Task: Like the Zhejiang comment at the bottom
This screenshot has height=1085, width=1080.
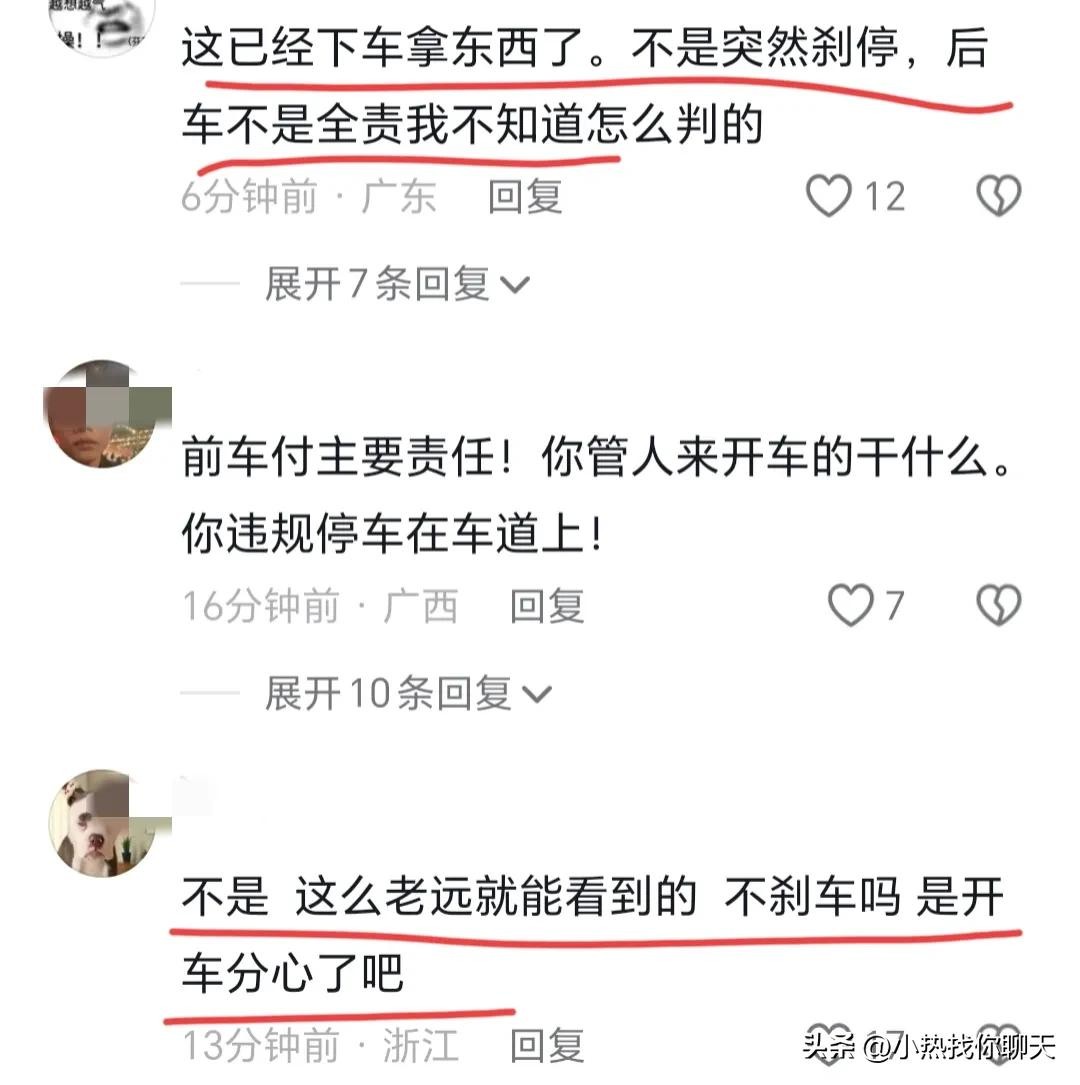Action: click(830, 1043)
